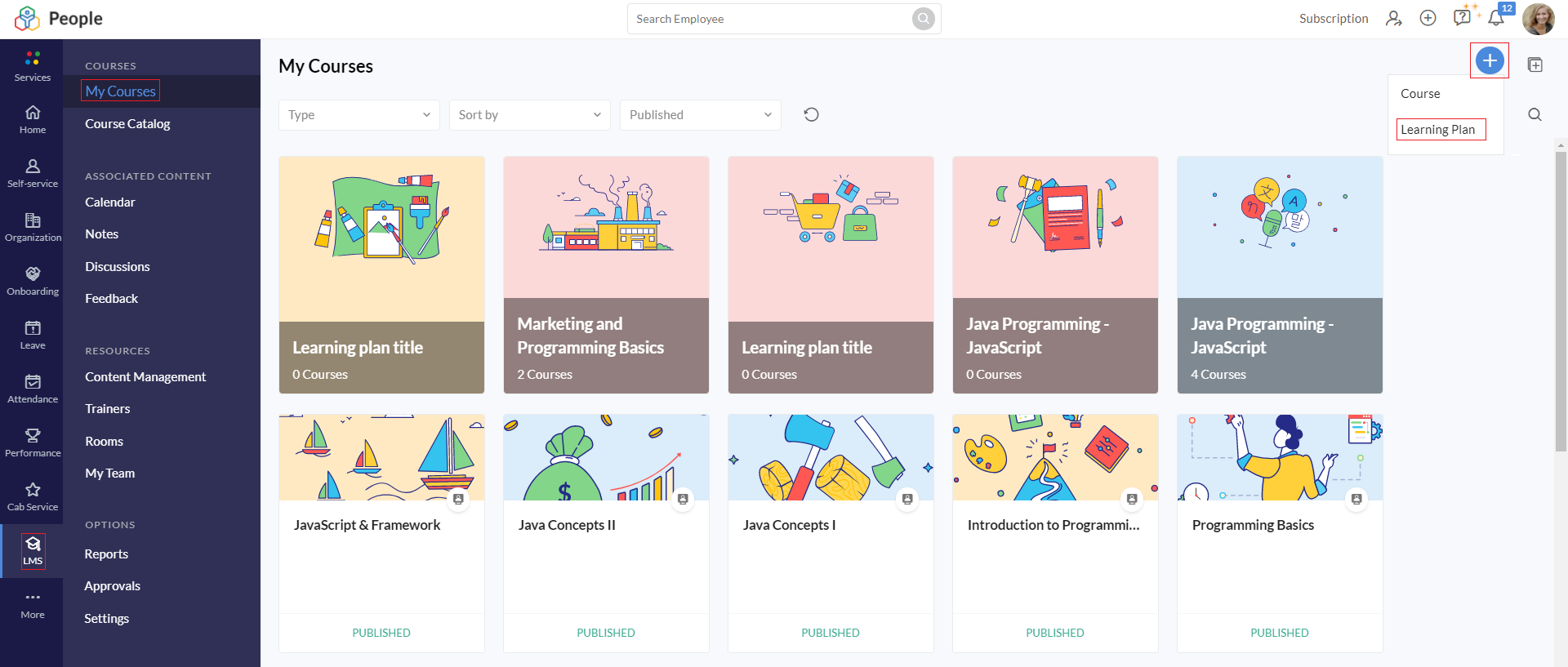This screenshot has height=667, width=1568.
Task: Open Leave module
Action: pos(33,335)
